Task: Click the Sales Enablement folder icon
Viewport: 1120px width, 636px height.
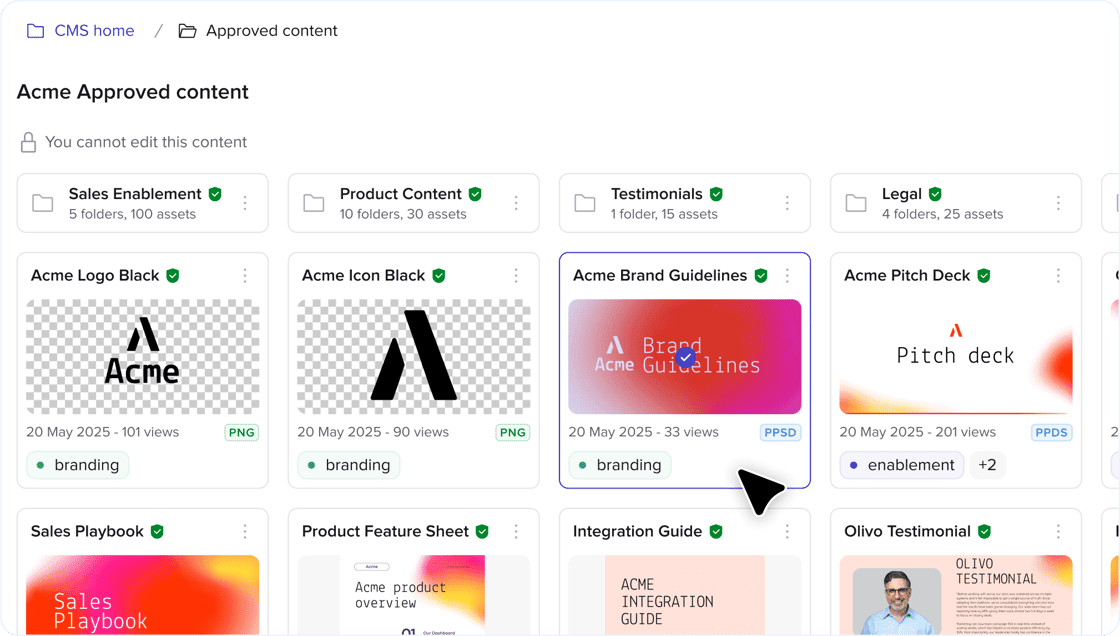Action: click(x=43, y=203)
